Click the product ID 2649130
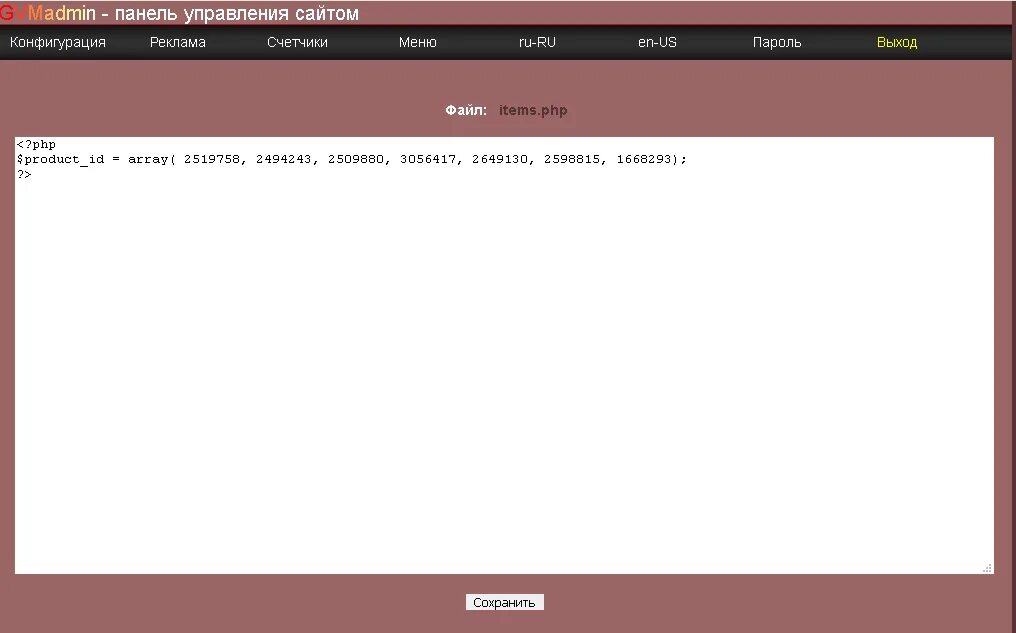The width and height of the screenshot is (1016, 633). (x=500, y=159)
